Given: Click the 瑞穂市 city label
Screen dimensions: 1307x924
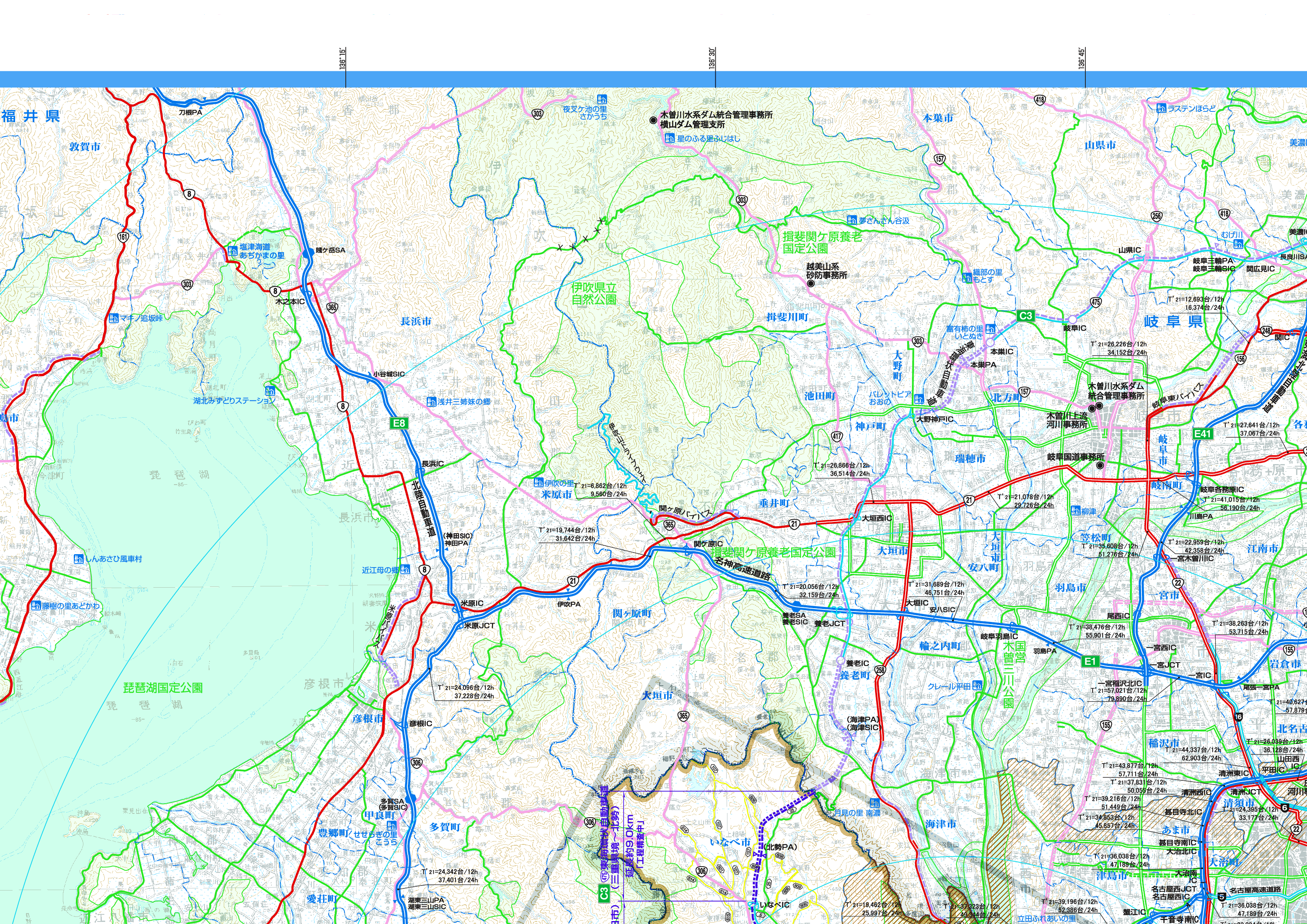Looking at the screenshot, I should [971, 458].
